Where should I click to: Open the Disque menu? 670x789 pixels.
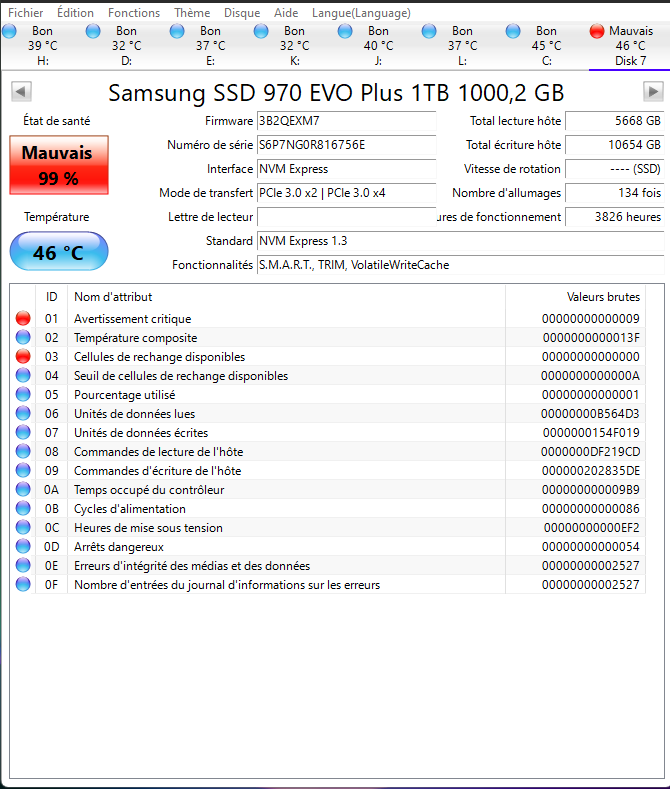(242, 13)
